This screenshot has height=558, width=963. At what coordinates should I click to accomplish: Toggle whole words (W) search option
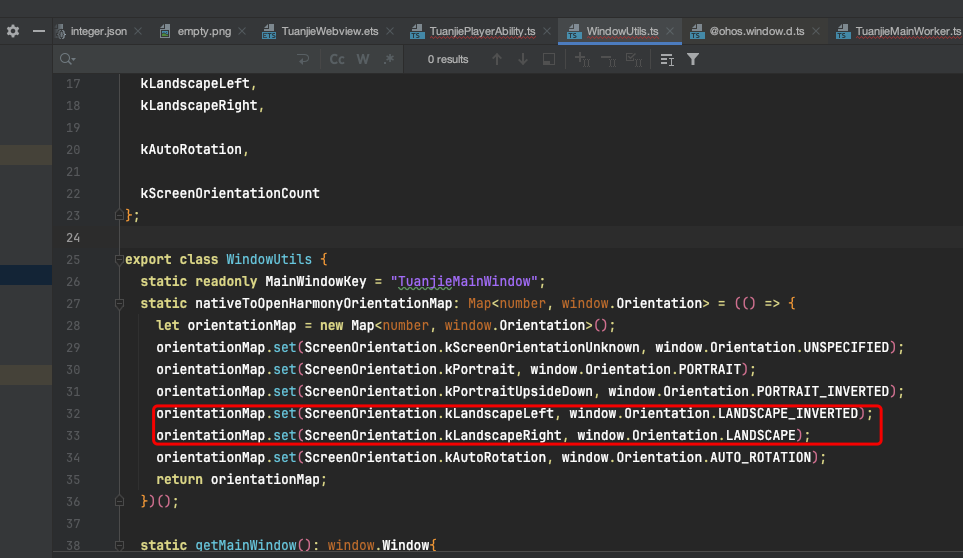tap(363, 60)
